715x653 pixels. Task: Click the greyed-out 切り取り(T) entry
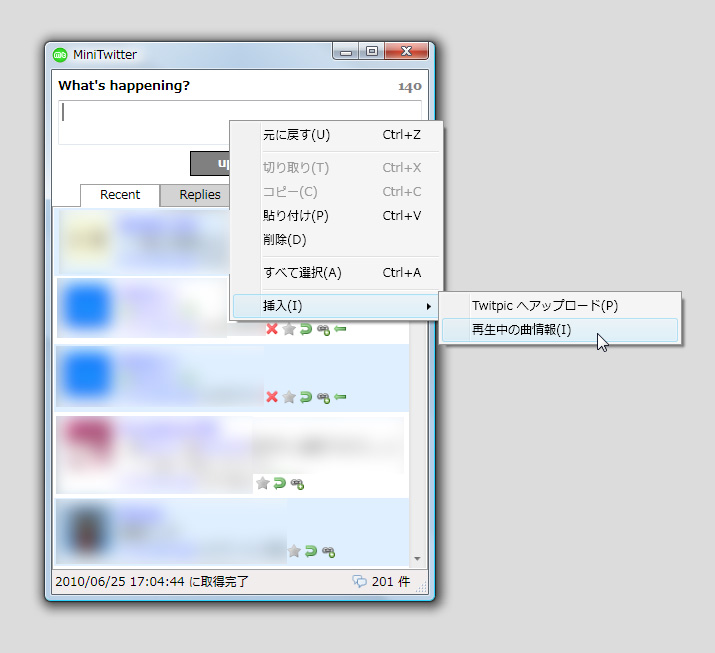338,168
